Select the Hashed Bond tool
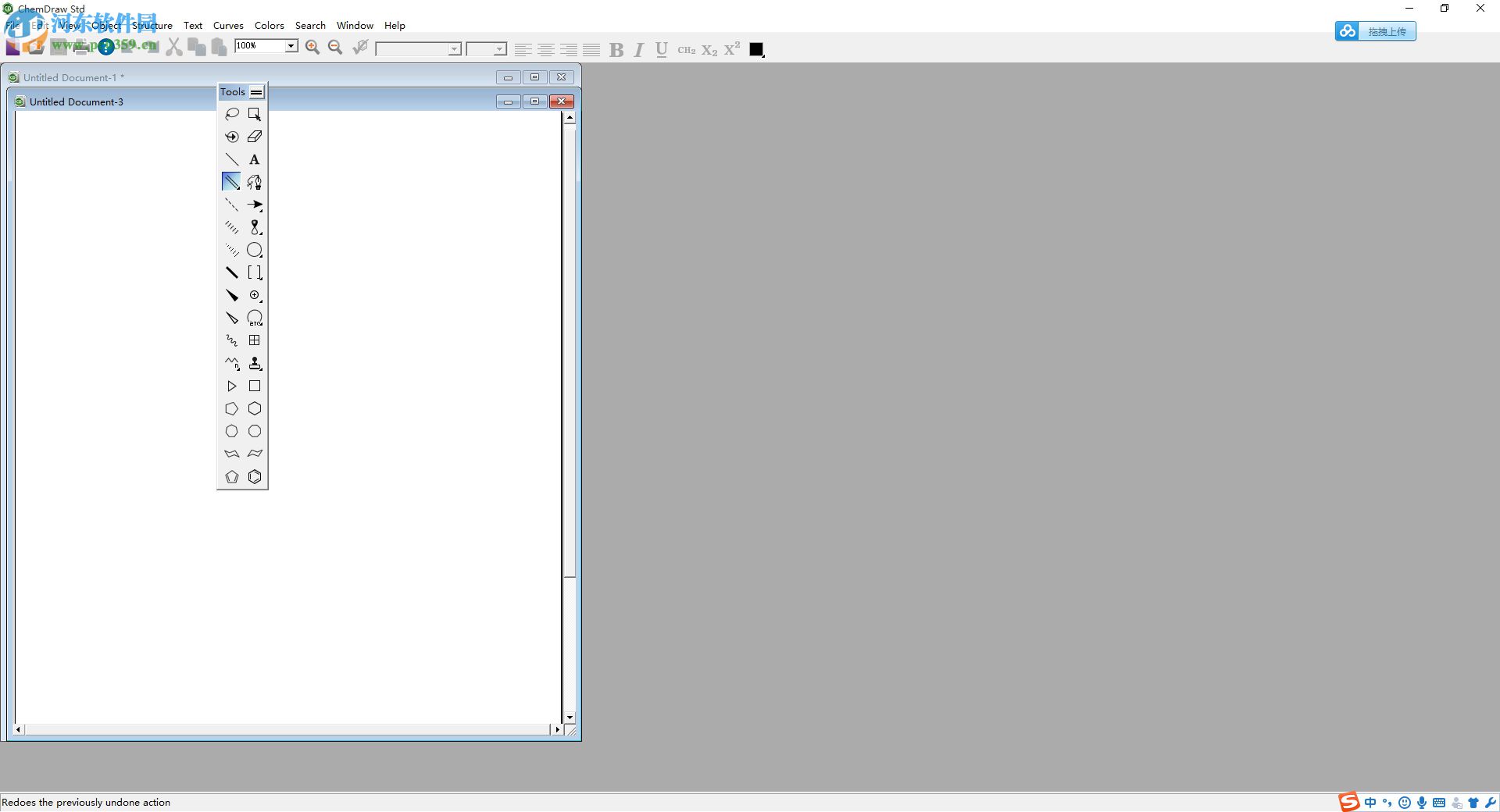The width and height of the screenshot is (1500, 812). click(232, 227)
